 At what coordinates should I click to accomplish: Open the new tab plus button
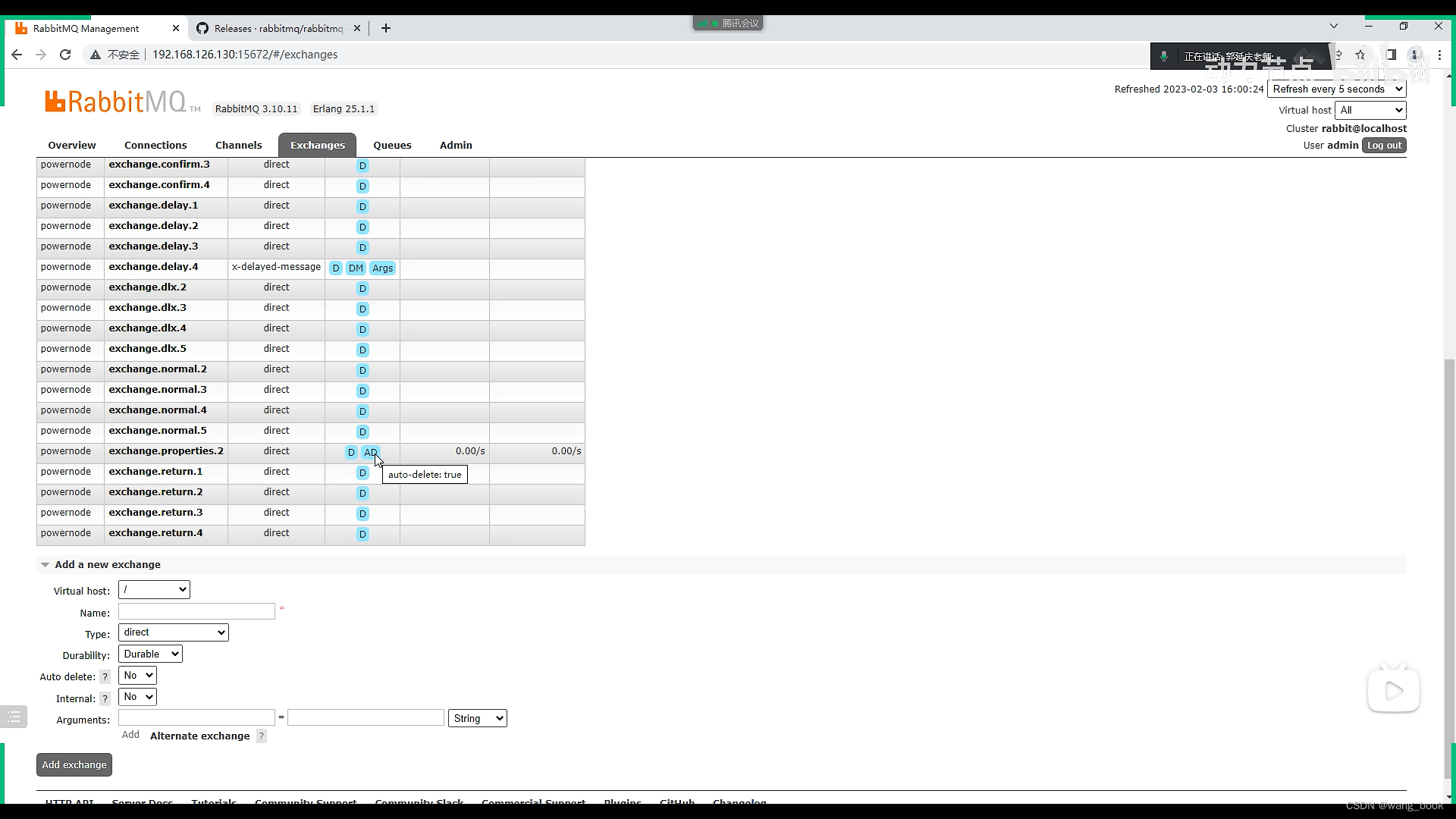[x=386, y=28]
